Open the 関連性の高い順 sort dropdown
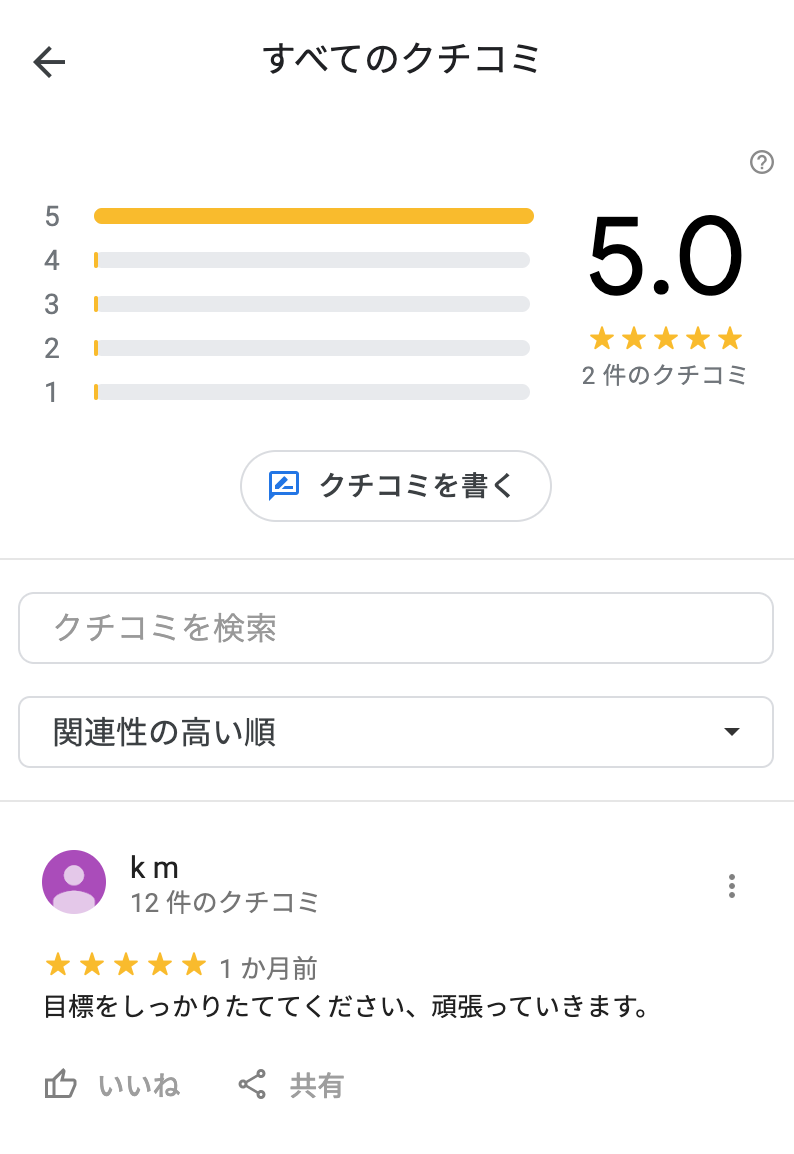Screen dimensions: 794x1154 [x=396, y=732]
